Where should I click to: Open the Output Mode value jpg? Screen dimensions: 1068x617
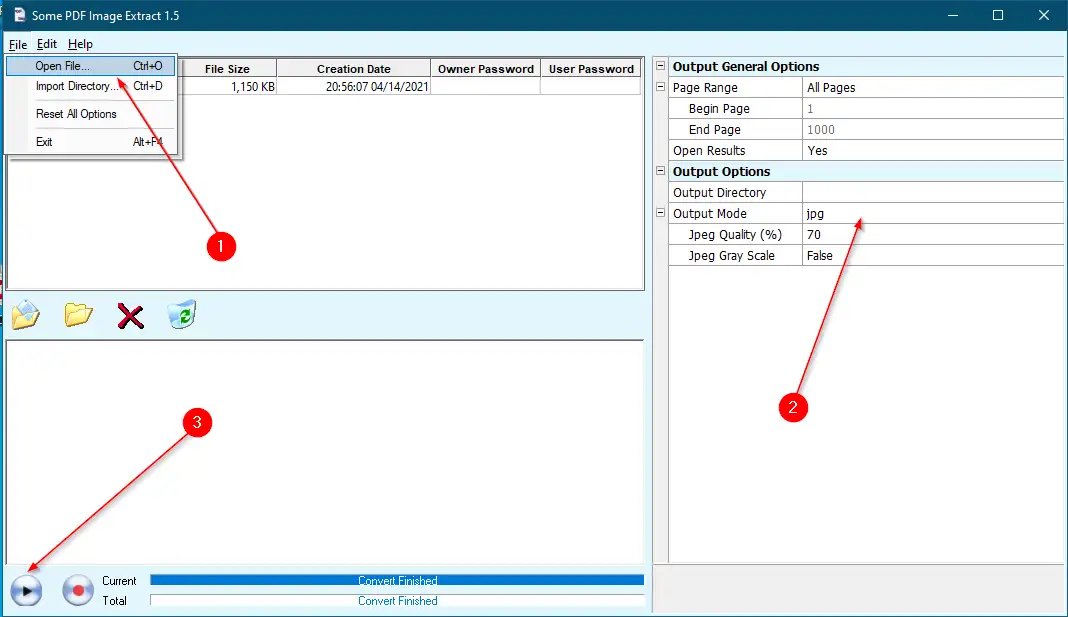[x=933, y=213]
